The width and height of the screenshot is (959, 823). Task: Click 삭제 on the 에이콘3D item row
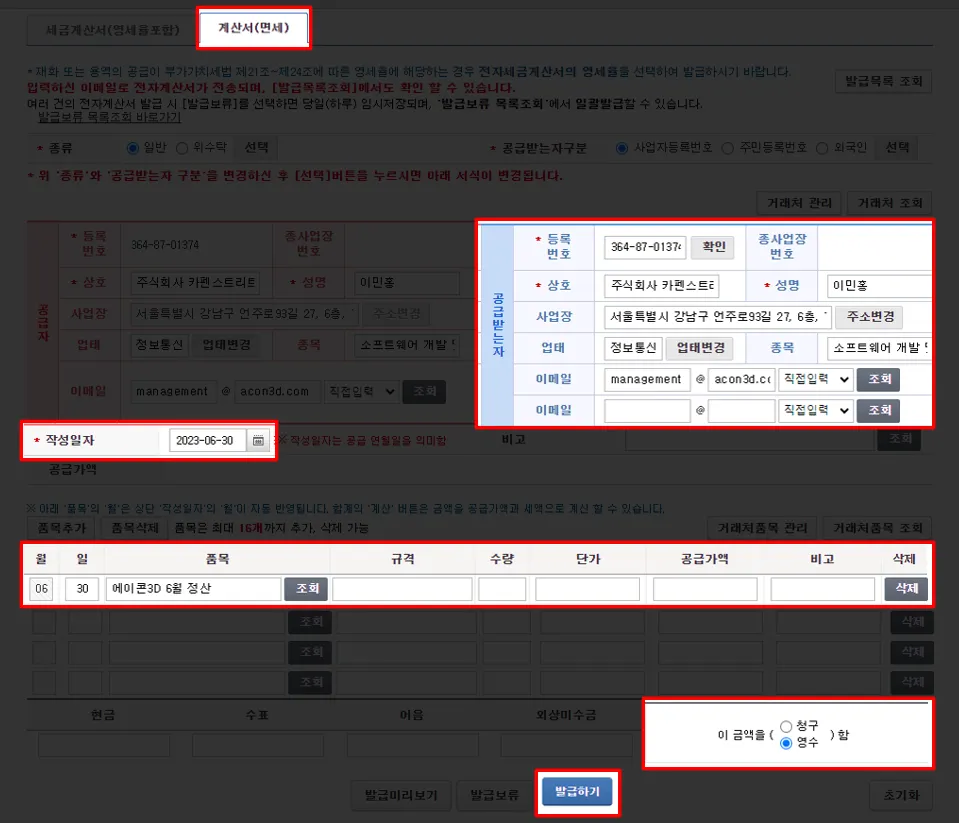(x=906, y=589)
